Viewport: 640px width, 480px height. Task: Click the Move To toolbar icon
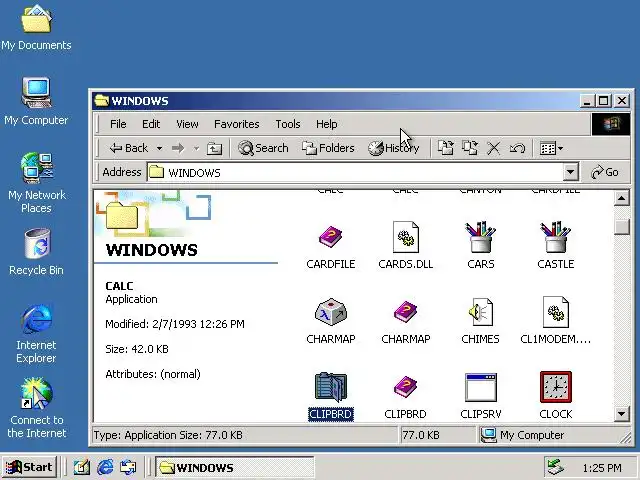click(445, 148)
